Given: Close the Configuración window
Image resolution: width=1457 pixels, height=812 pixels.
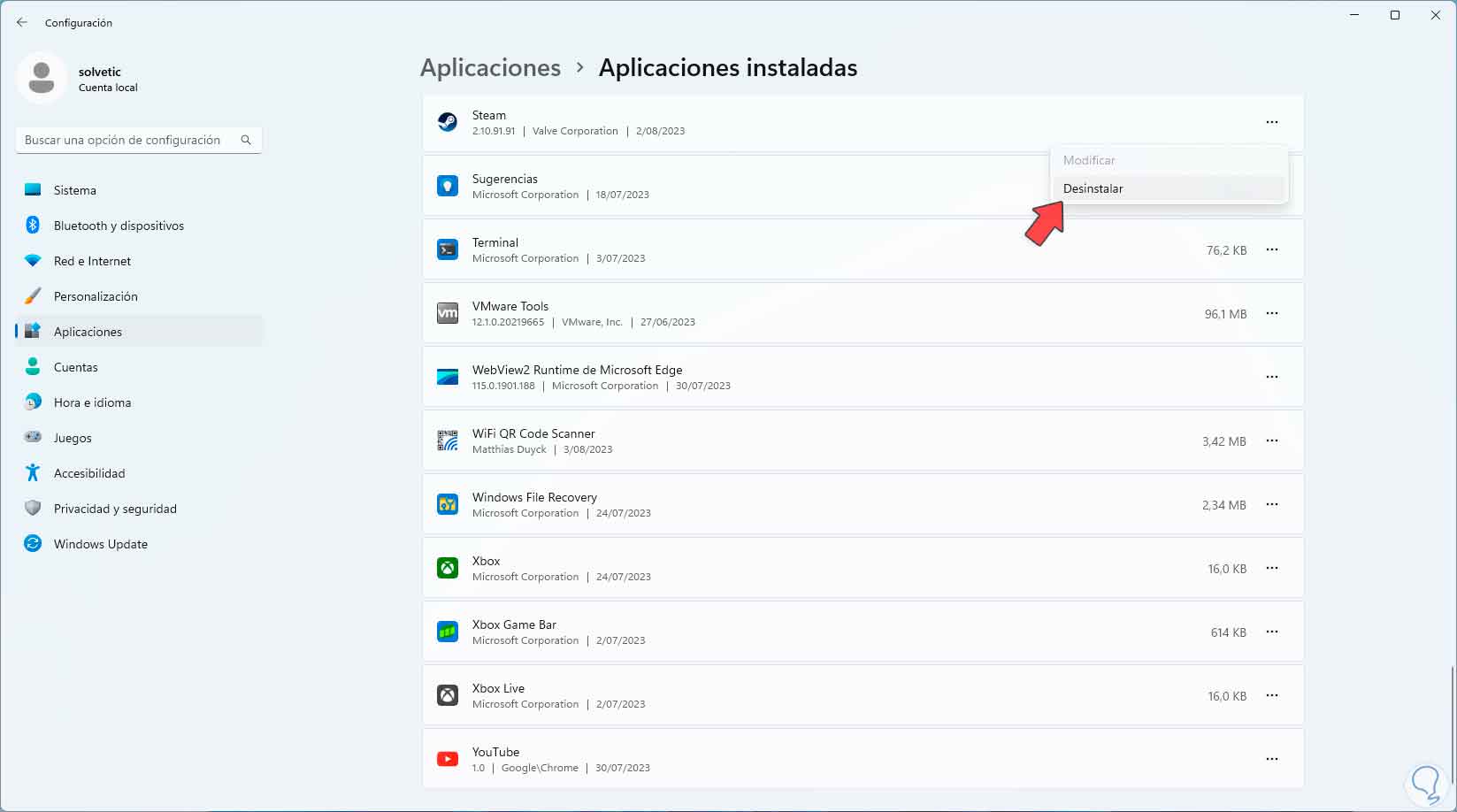Looking at the screenshot, I should coord(1436,15).
